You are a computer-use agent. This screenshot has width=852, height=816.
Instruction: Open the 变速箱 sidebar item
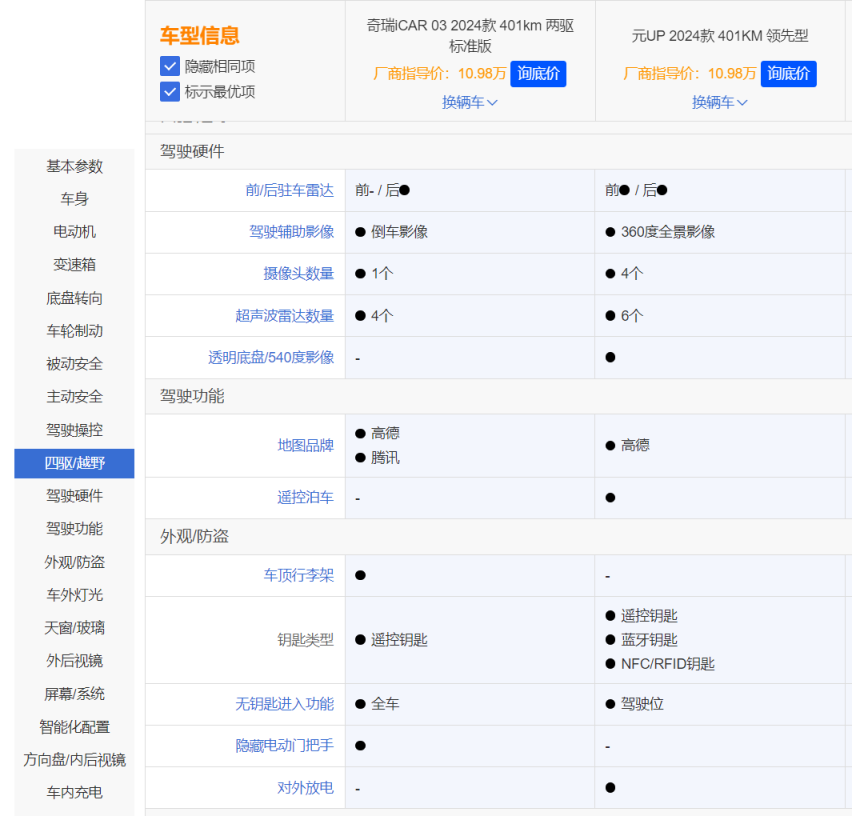coord(74,265)
